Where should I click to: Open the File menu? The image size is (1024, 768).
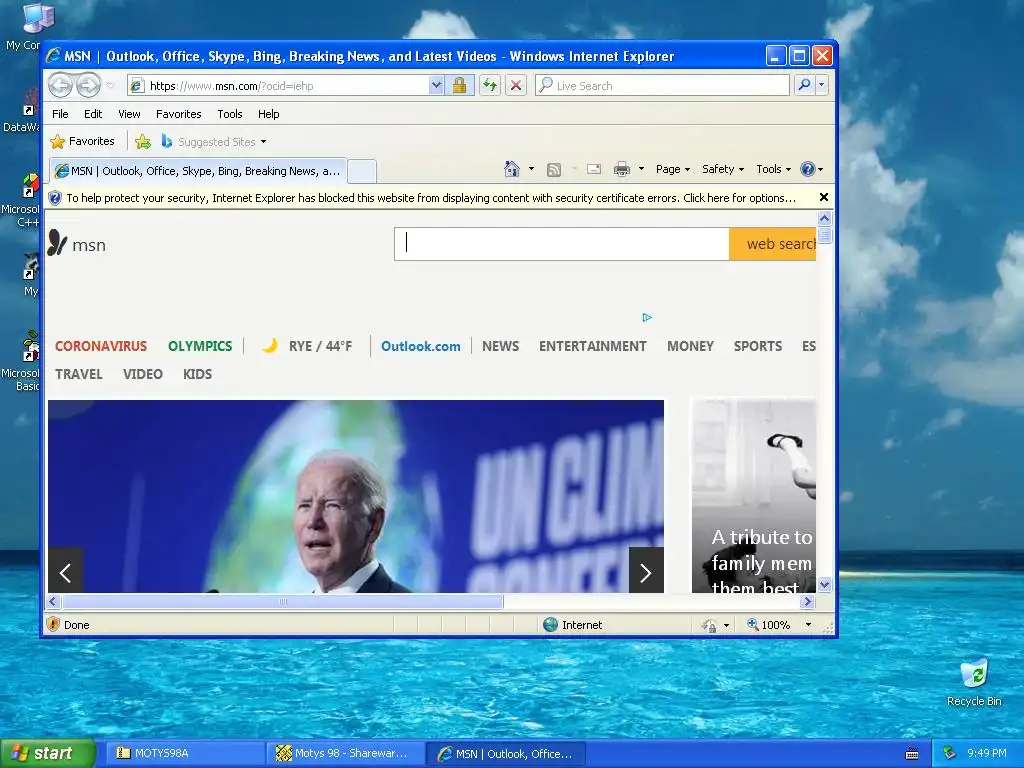(60, 114)
